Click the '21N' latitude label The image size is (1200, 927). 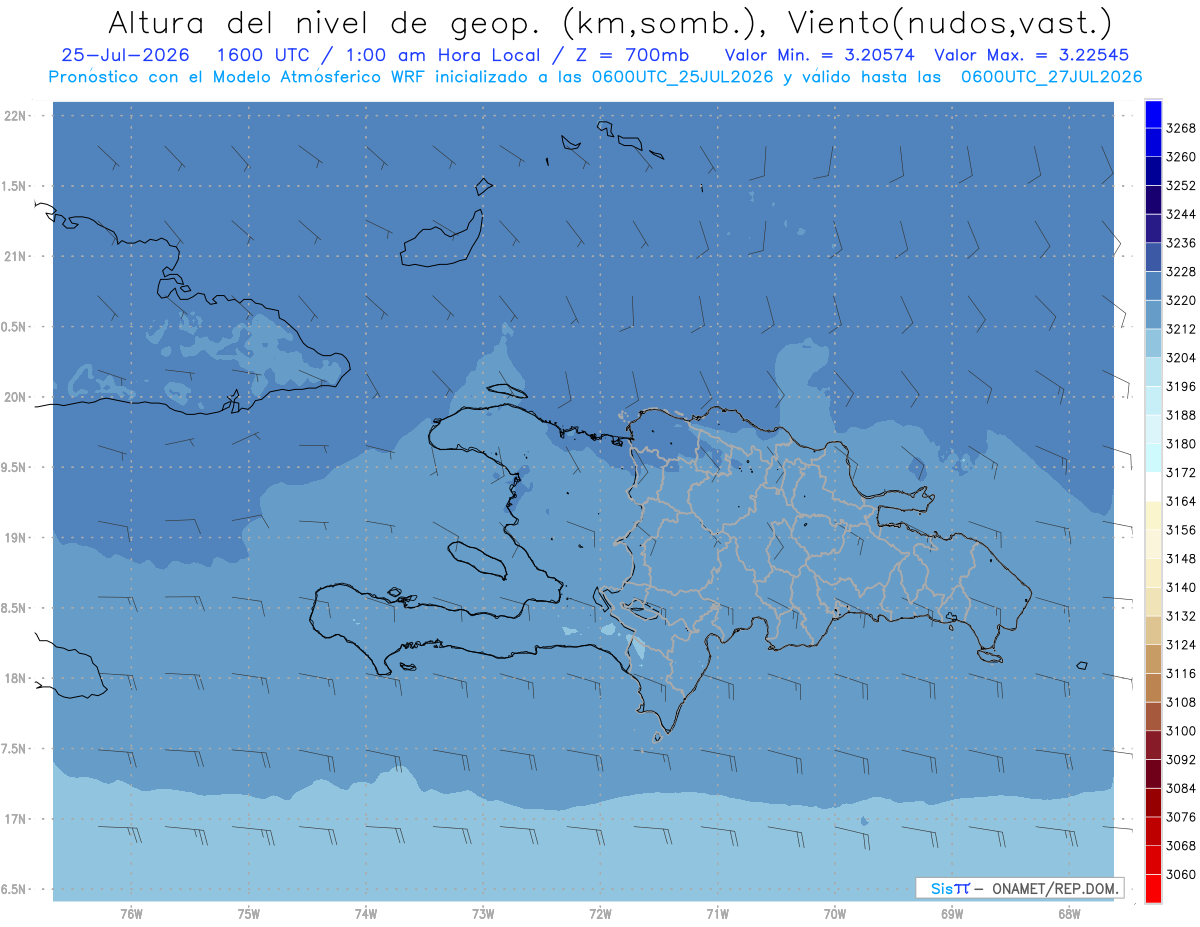pos(16,256)
